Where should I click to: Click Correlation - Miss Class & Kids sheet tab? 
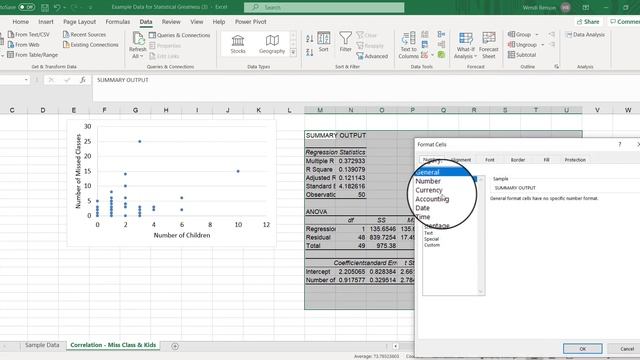tap(113, 345)
